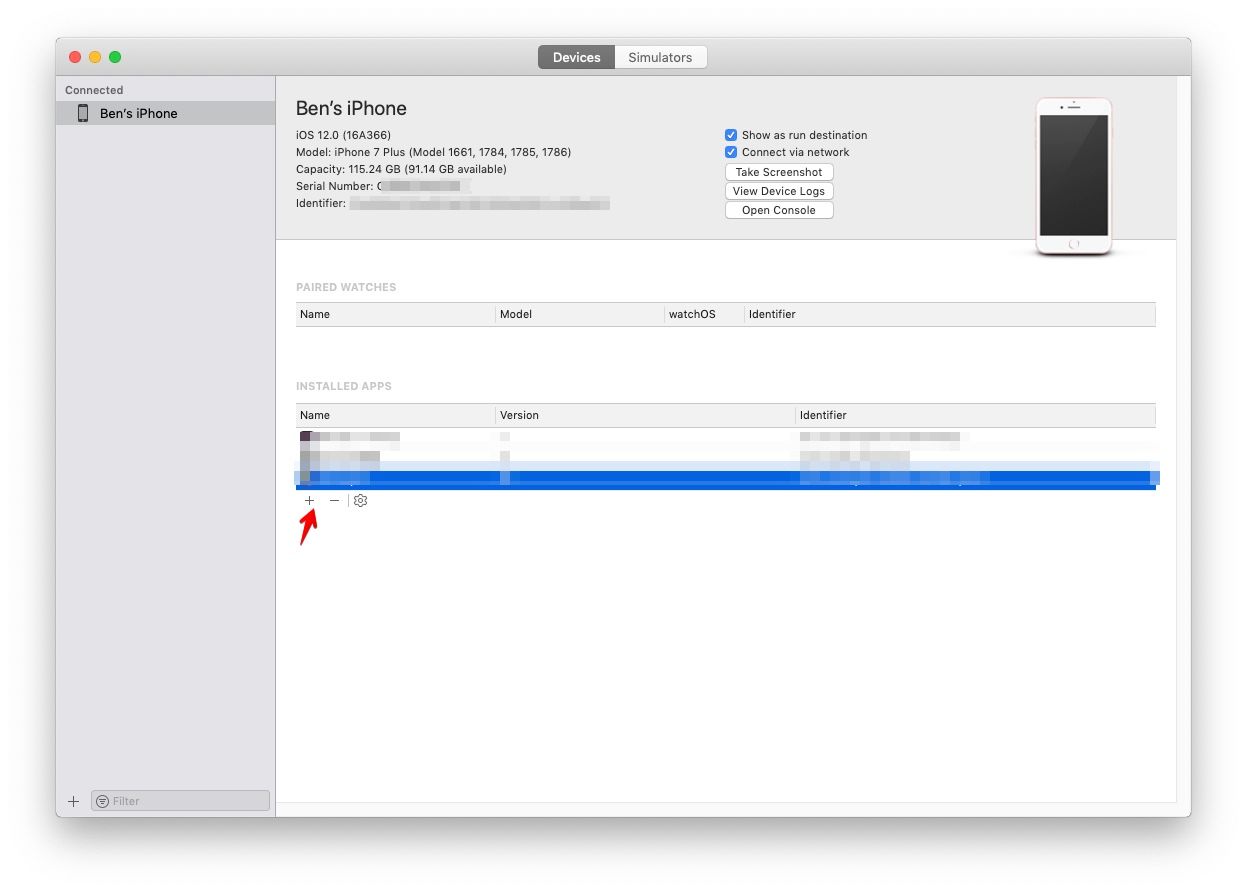This screenshot has height=891, width=1247.
Task: Add an app with the plus button under Installed Apps
Action: pyautogui.click(x=310, y=500)
